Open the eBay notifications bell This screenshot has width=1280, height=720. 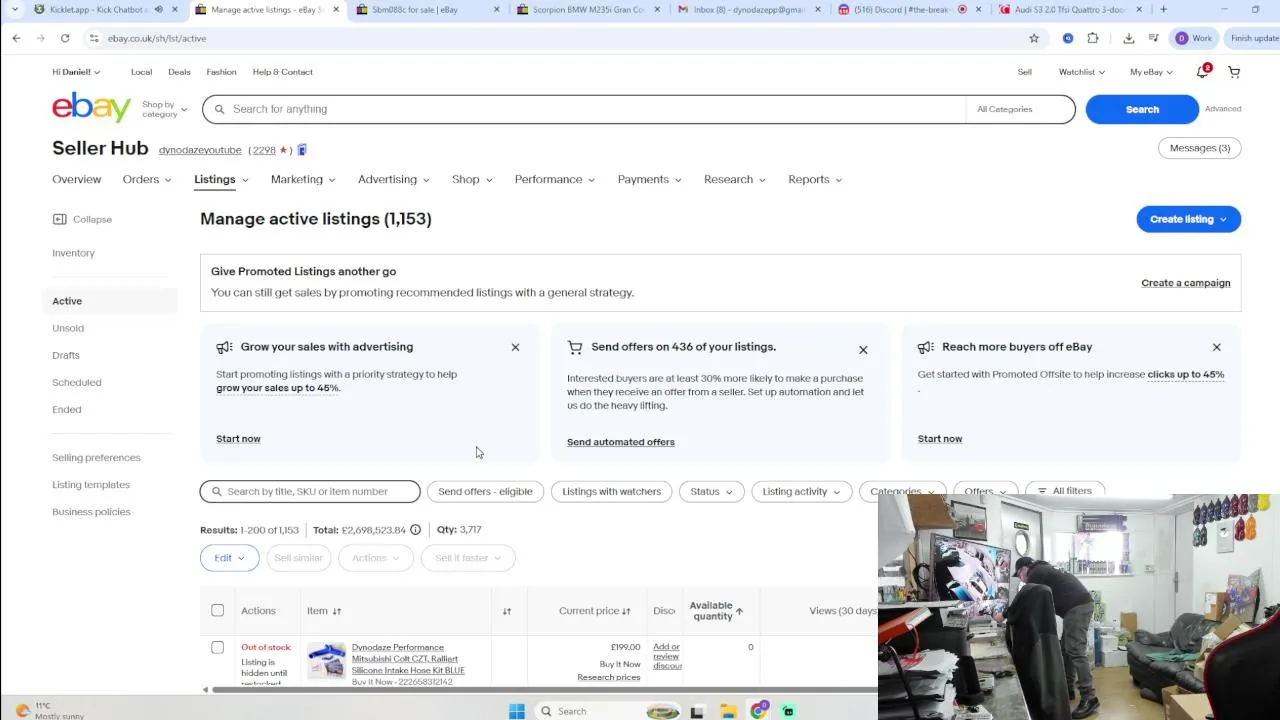pos(1202,72)
